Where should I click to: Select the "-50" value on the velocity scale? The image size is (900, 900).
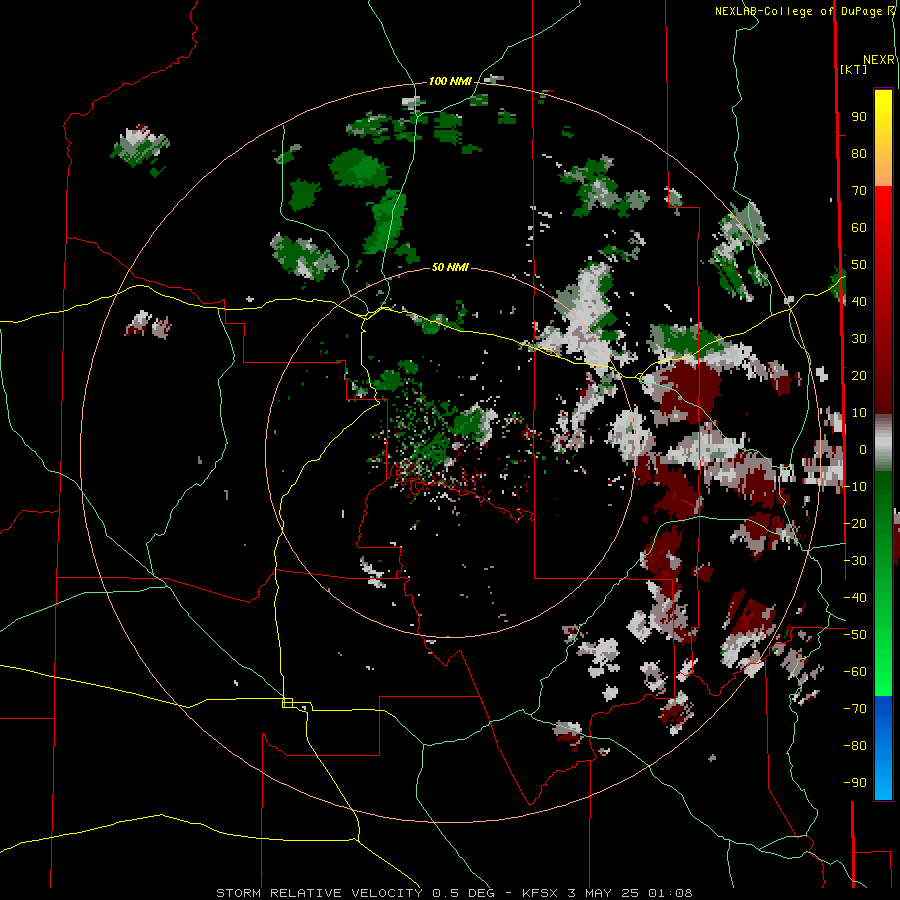point(855,635)
